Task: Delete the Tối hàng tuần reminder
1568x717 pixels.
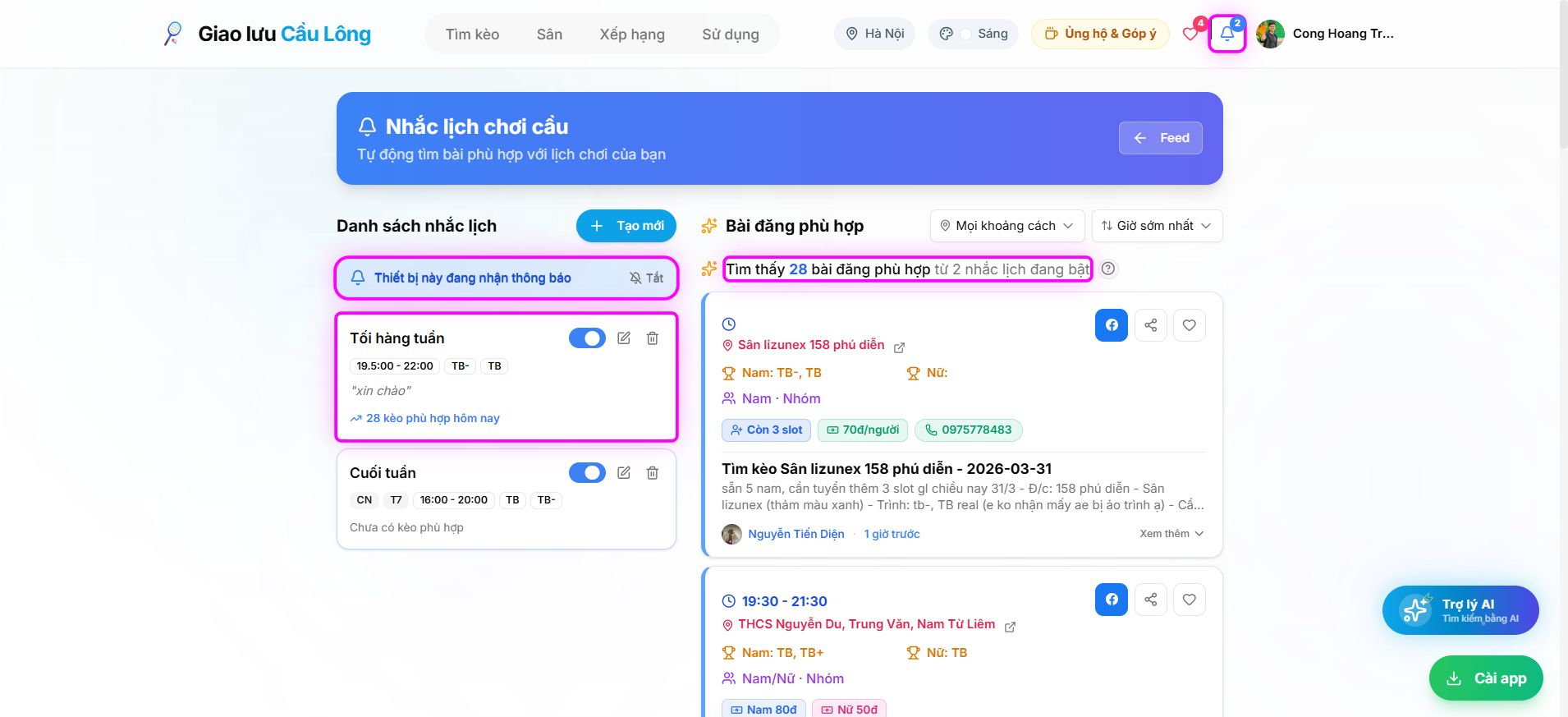Action: point(653,338)
